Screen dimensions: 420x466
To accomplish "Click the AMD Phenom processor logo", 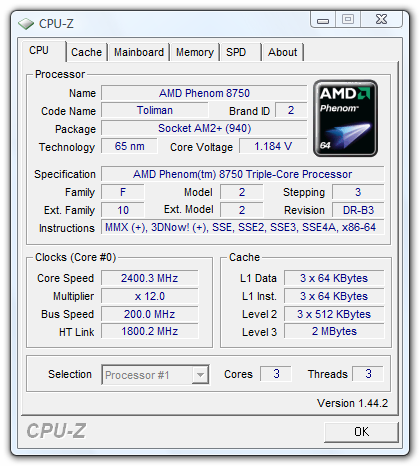I will [x=345, y=118].
